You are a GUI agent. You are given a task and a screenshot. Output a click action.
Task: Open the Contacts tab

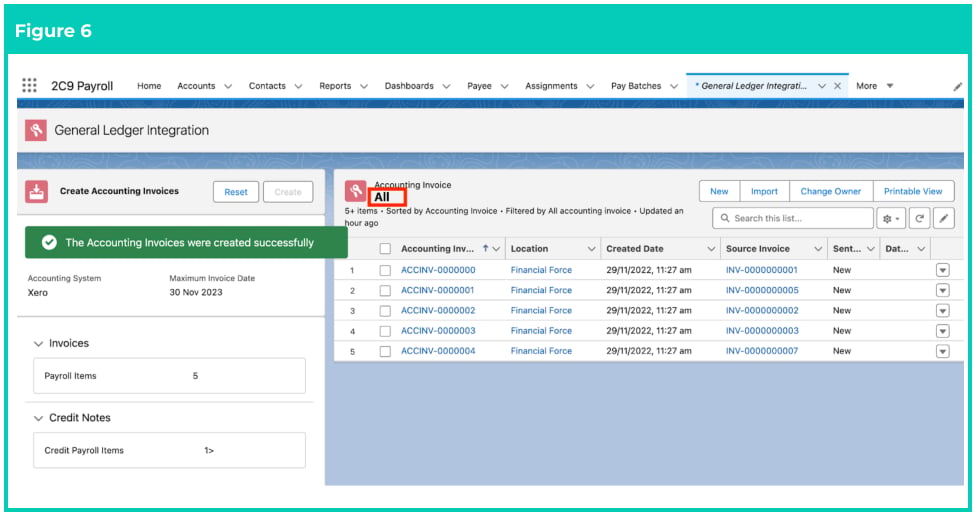[x=267, y=86]
